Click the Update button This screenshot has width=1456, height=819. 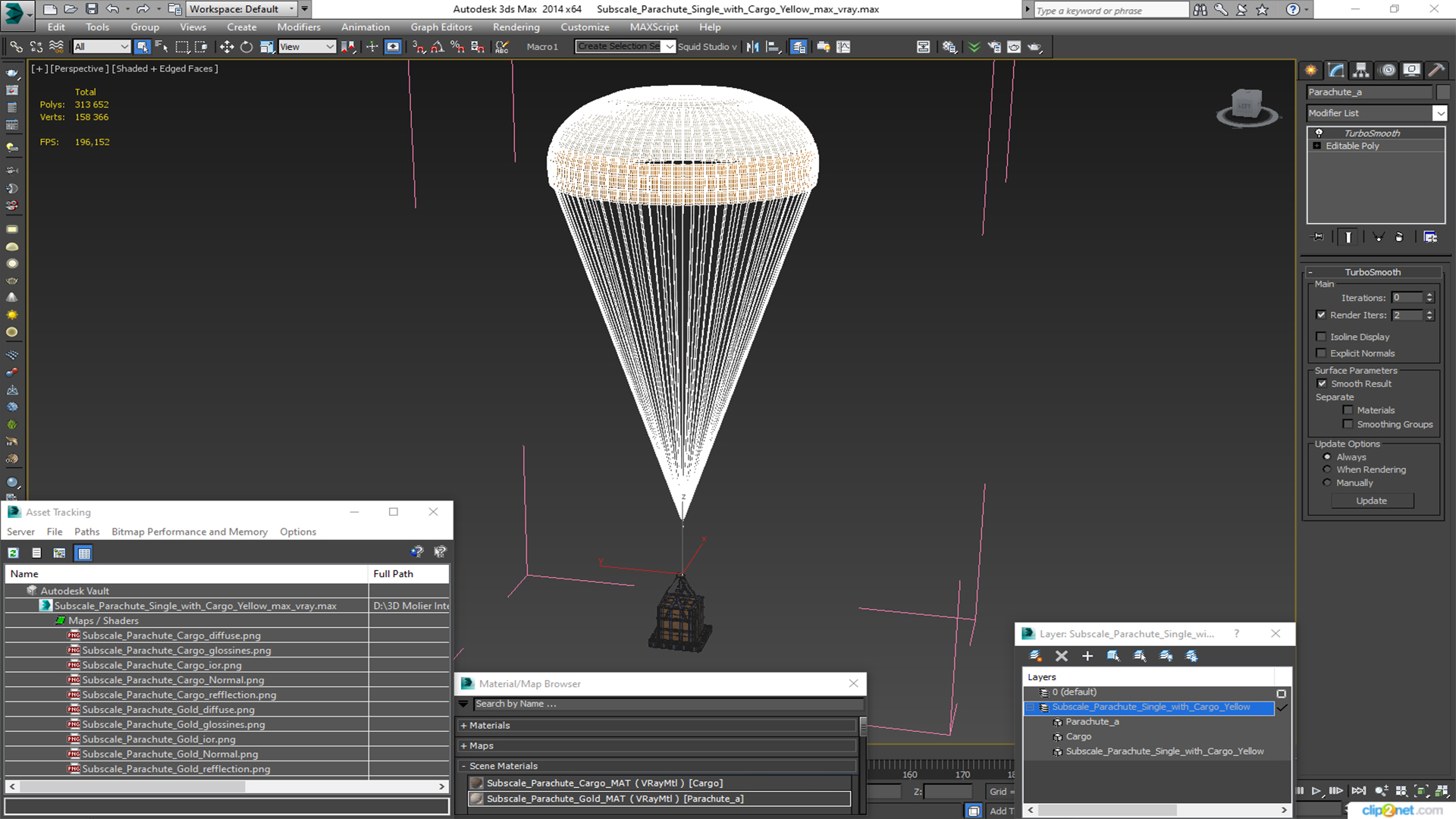pyautogui.click(x=1372, y=501)
